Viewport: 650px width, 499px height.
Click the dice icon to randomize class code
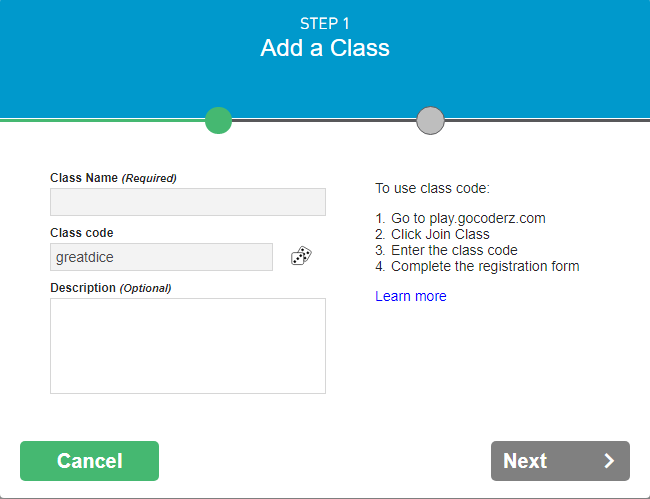click(x=301, y=257)
